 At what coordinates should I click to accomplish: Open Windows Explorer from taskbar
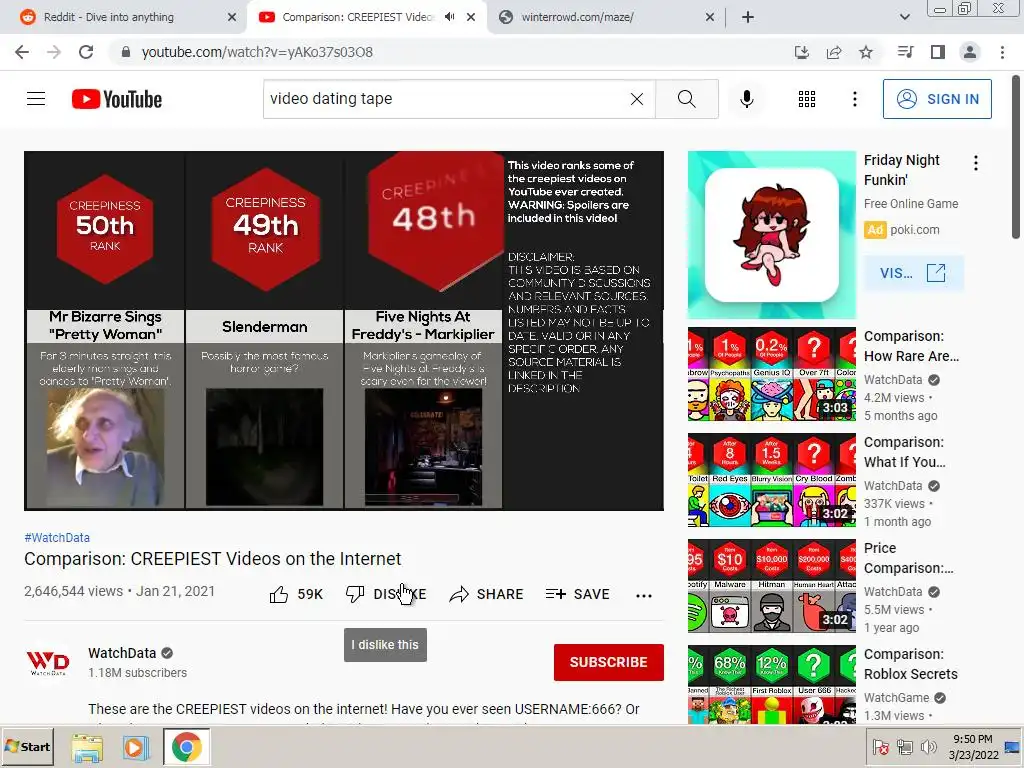(87, 747)
